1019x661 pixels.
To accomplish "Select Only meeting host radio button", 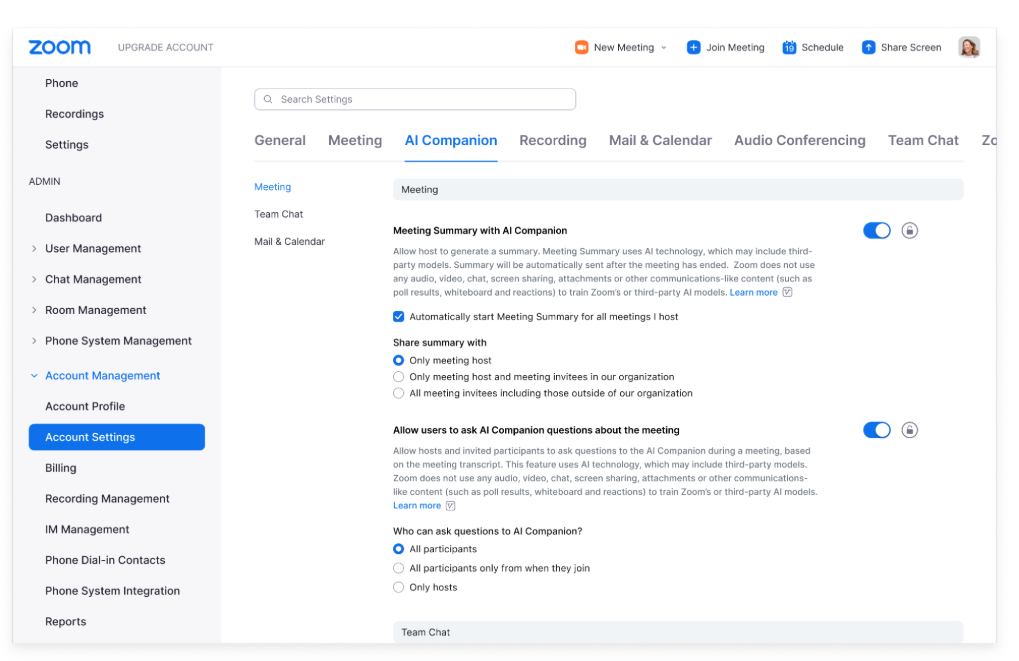I will 398,360.
